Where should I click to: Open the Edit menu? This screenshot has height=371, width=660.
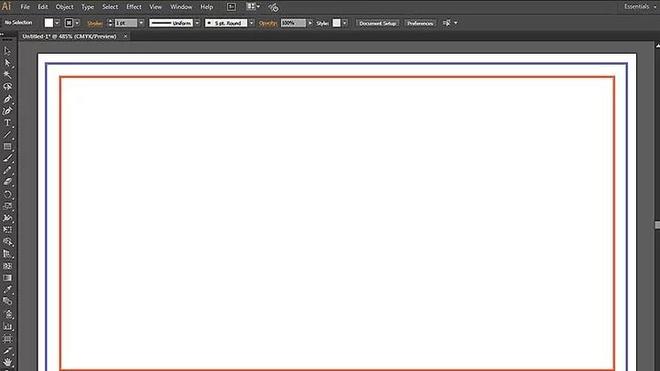point(43,7)
